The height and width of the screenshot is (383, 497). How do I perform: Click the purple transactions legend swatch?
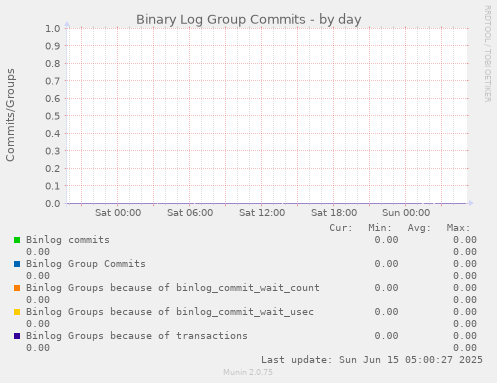click(17, 336)
